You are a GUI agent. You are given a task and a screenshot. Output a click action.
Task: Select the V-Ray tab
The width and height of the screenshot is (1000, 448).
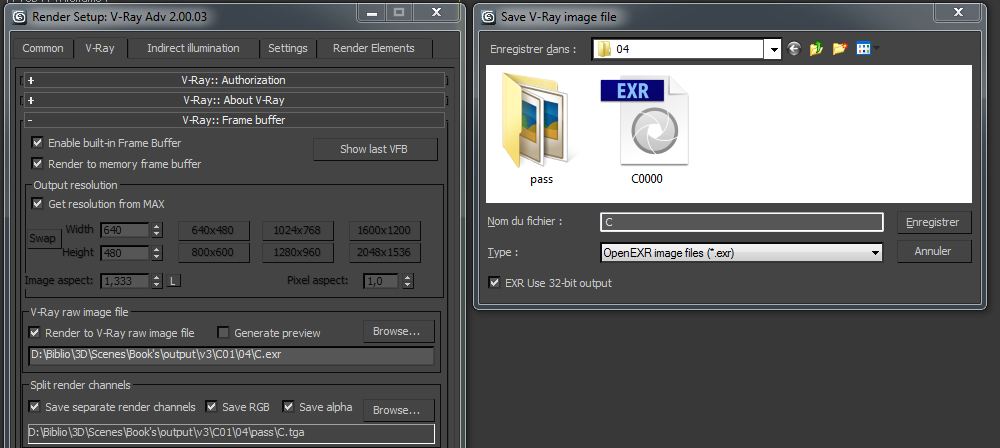100,49
